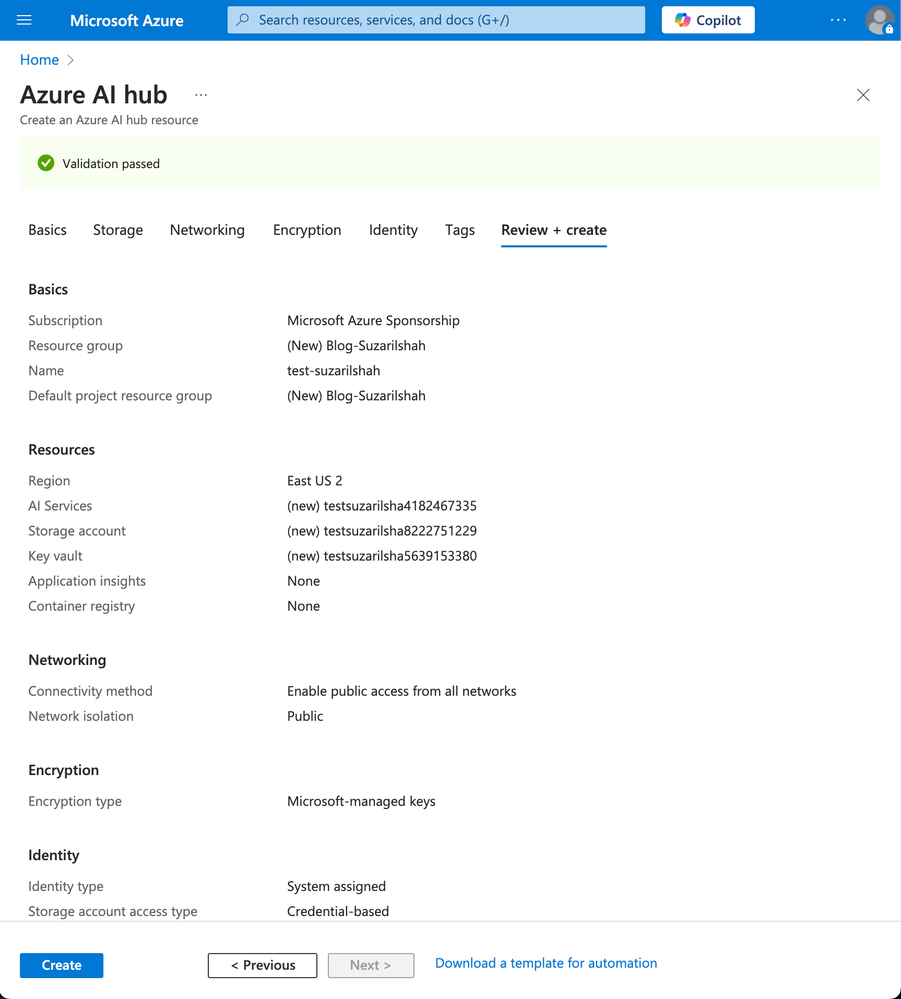Click the 'Key vault' field label
This screenshot has height=999, width=901.
[55, 556]
